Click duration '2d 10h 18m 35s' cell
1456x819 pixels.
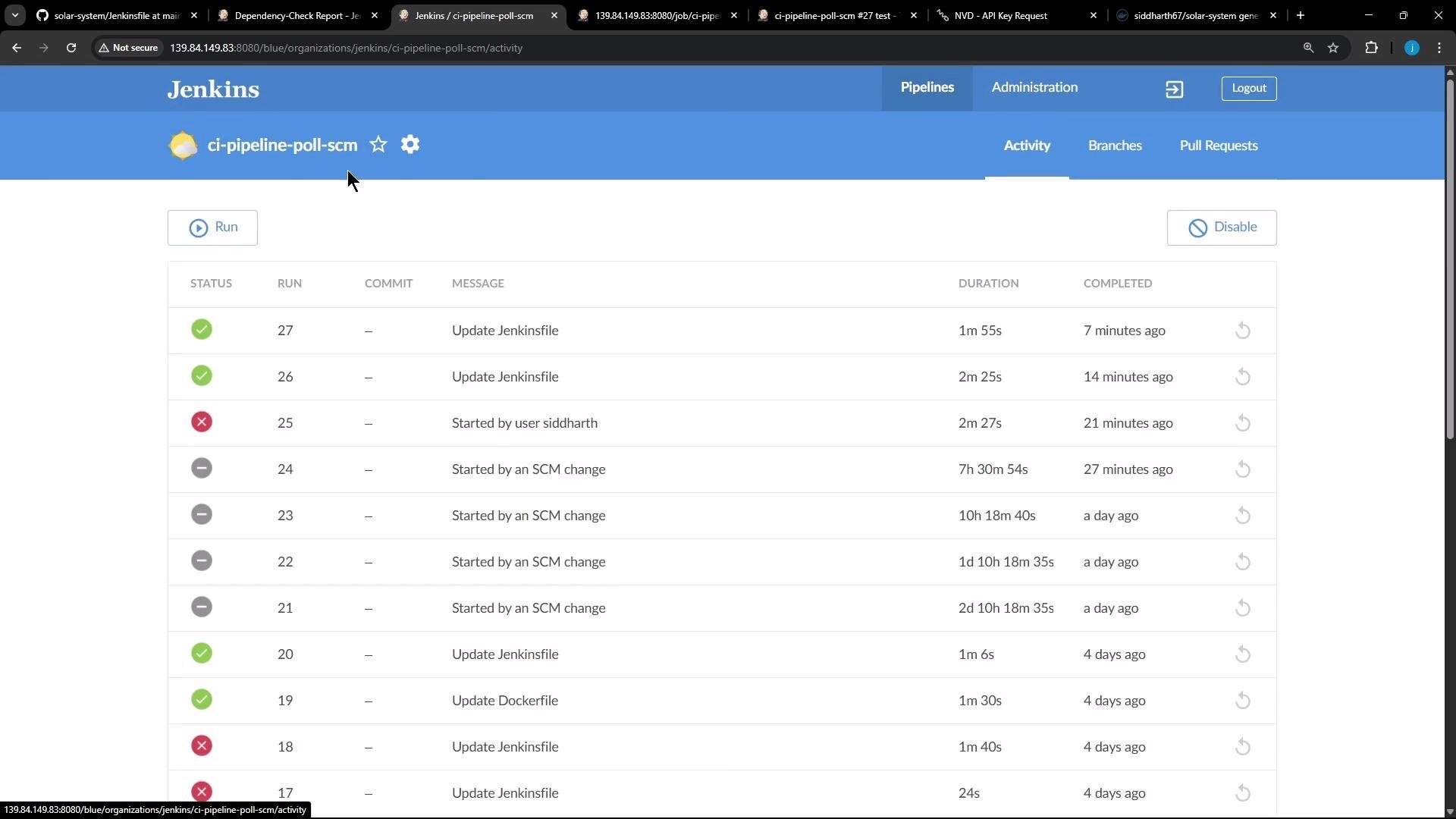click(x=1006, y=608)
